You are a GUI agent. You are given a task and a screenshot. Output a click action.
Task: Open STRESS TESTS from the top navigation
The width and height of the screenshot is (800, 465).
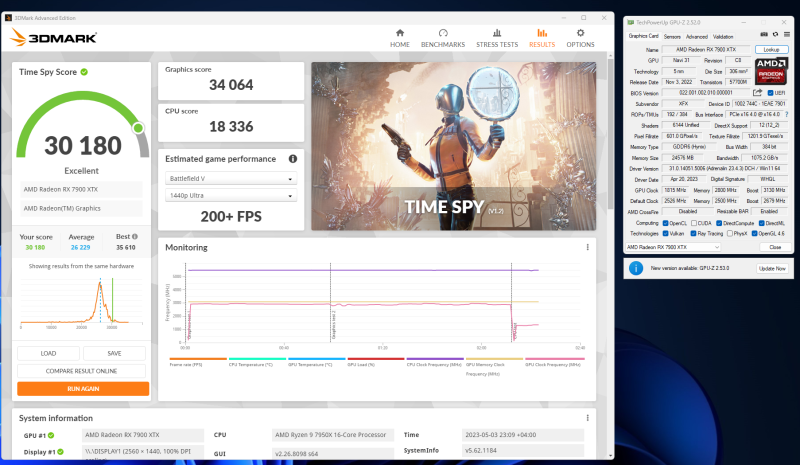(496, 38)
